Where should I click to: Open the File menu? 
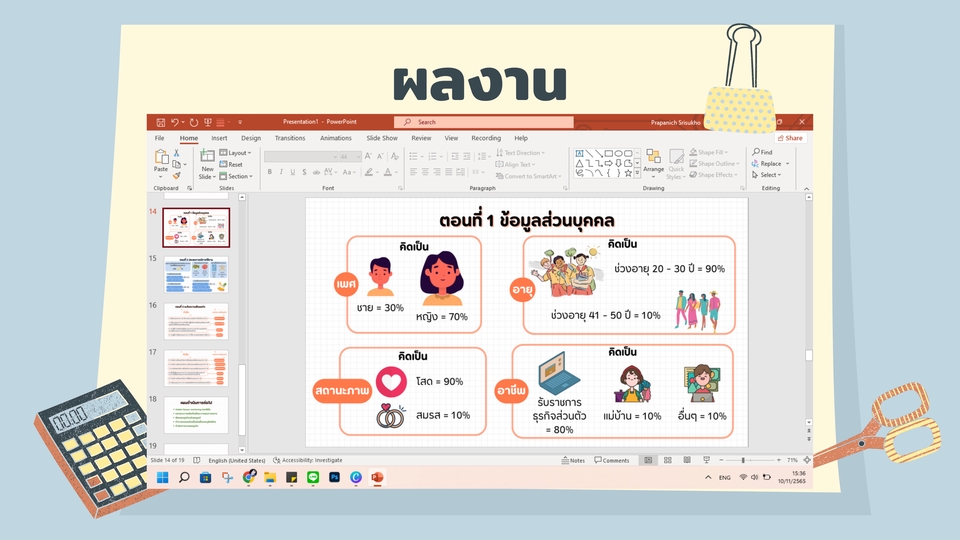(x=160, y=138)
